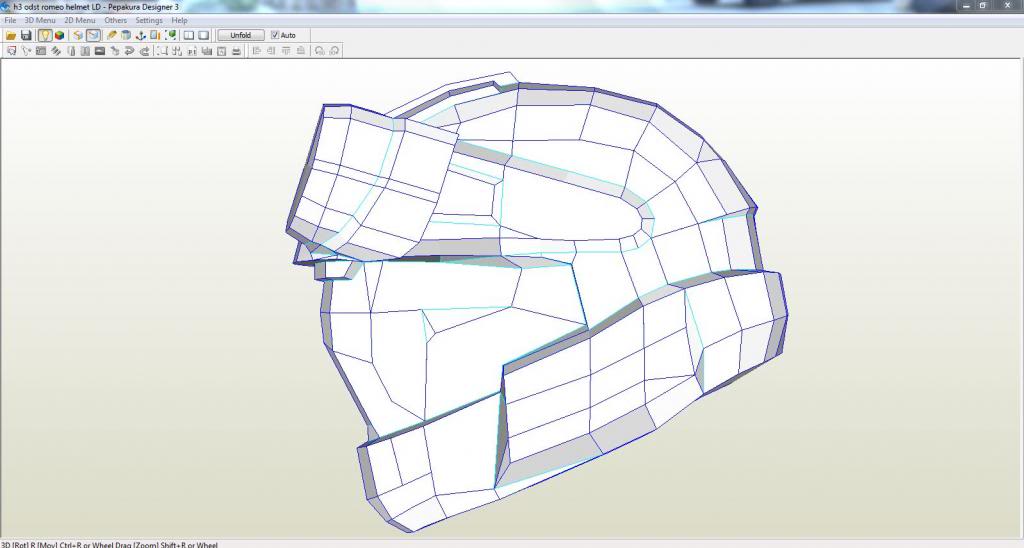Click the status bar rotation hint text
Viewport: 1024px width, 548px height.
click(108, 544)
